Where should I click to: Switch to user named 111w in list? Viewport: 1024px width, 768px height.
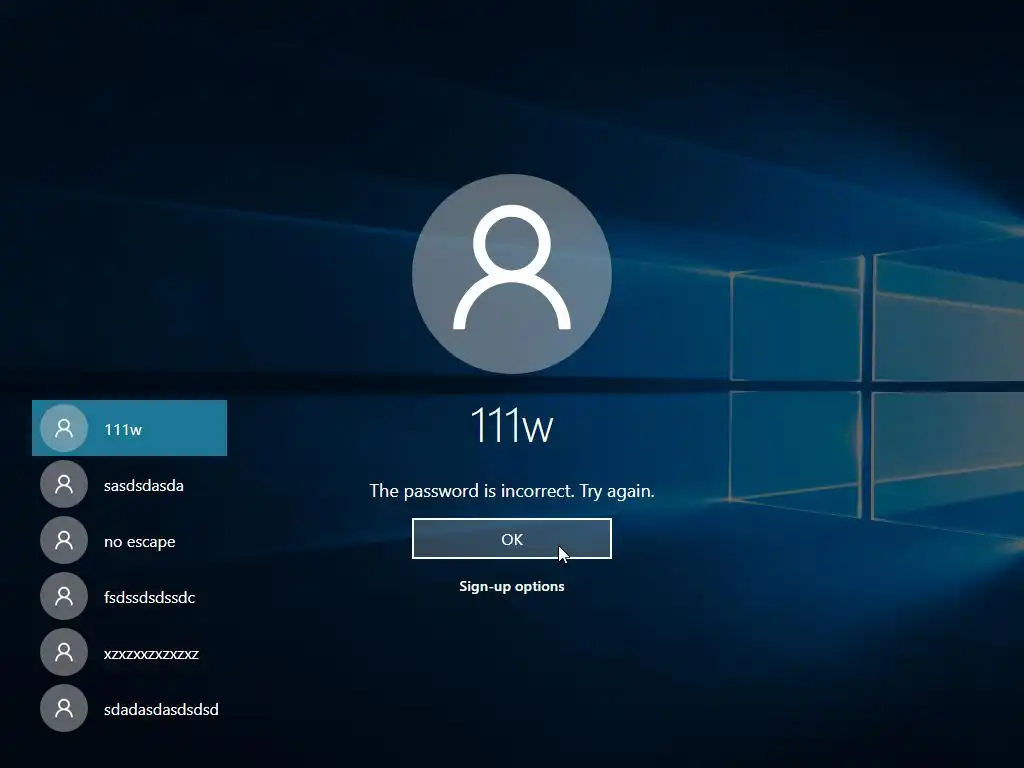pos(129,428)
